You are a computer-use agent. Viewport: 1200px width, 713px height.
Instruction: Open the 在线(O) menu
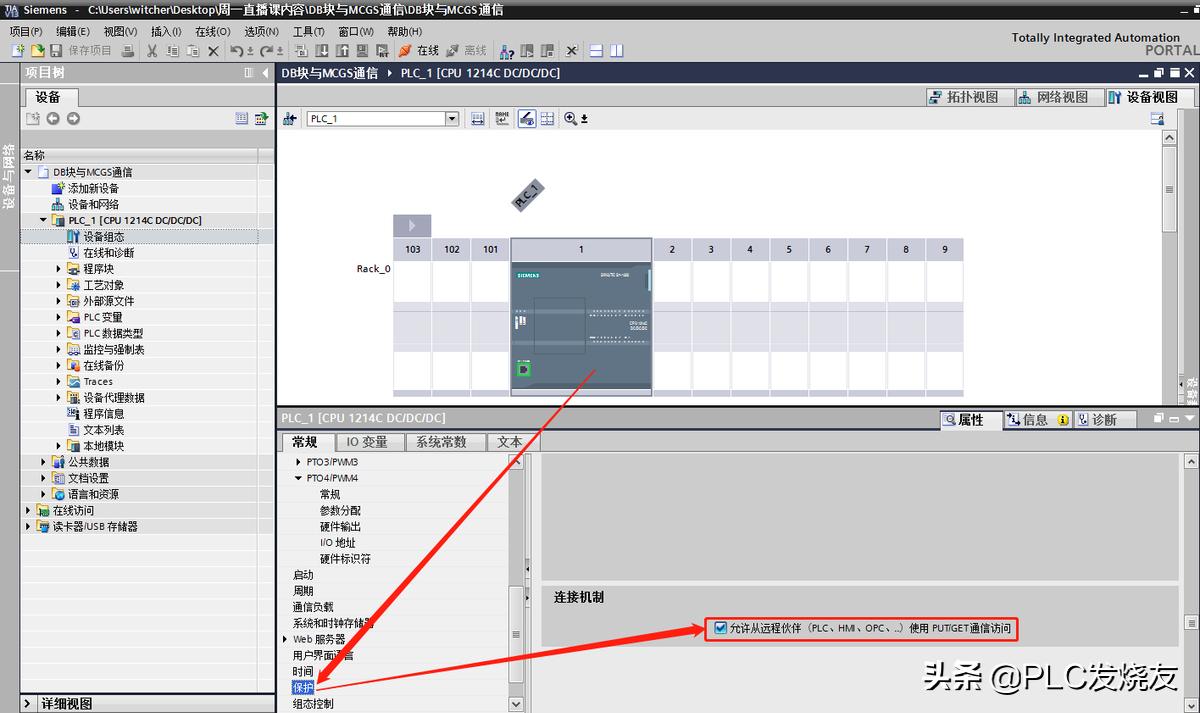click(x=213, y=31)
